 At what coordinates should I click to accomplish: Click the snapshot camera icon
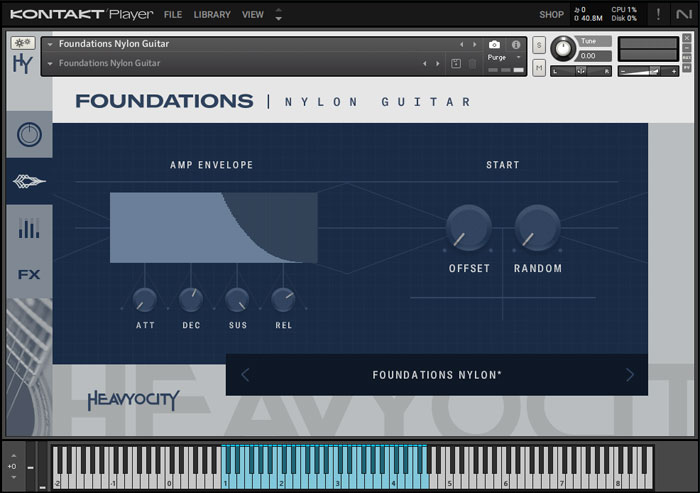pos(494,44)
